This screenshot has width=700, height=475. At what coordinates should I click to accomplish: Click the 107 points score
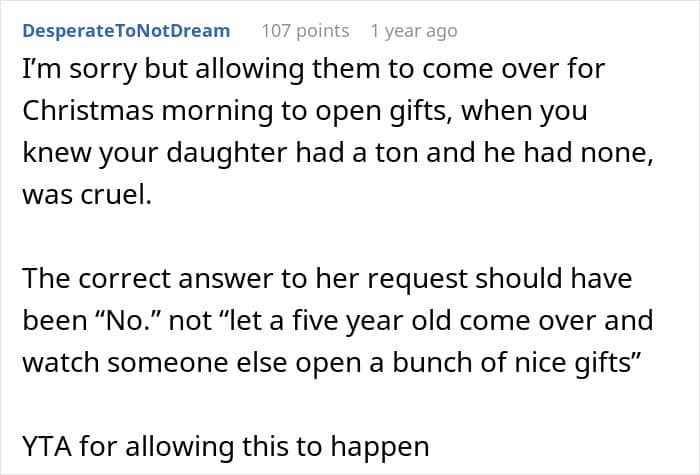pos(305,30)
